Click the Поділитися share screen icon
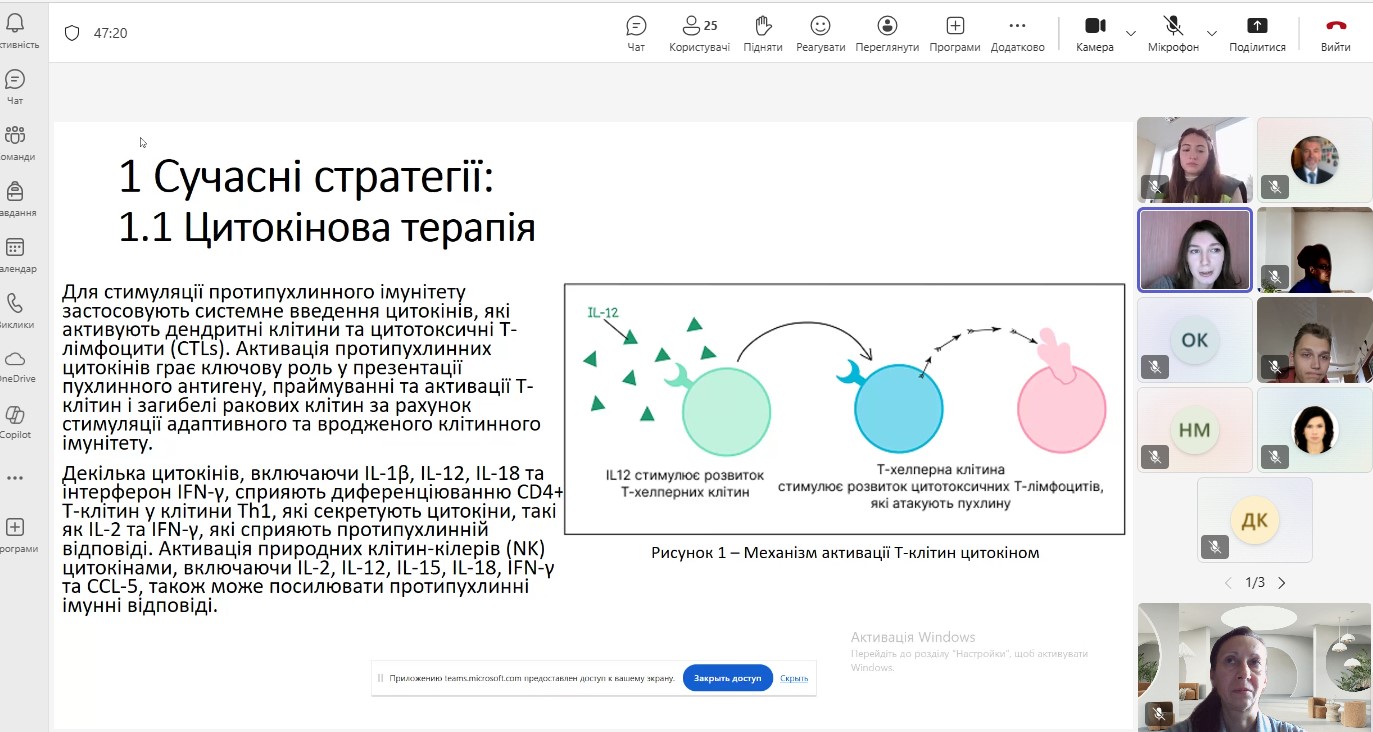The width and height of the screenshot is (1373, 732). coord(1257,27)
